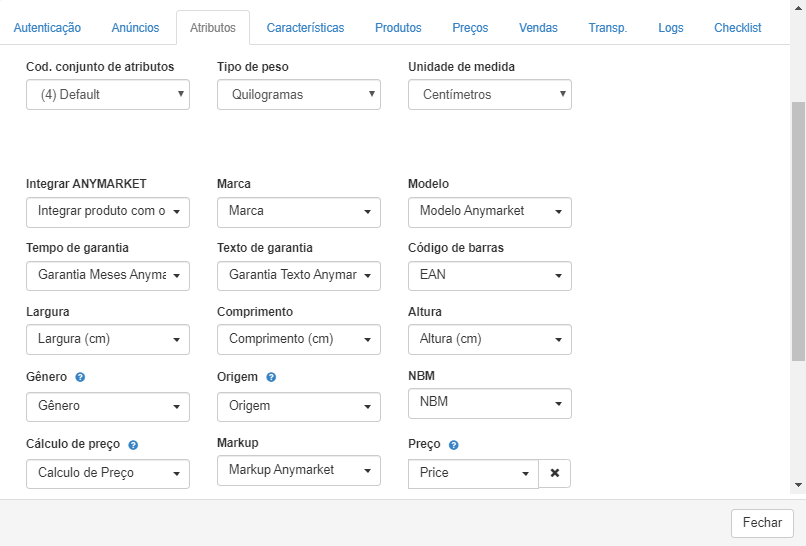Image resolution: width=806 pixels, height=546 pixels.
Task: Open the Markup Anymarket dropdown
Action: [x=299, y=470]
